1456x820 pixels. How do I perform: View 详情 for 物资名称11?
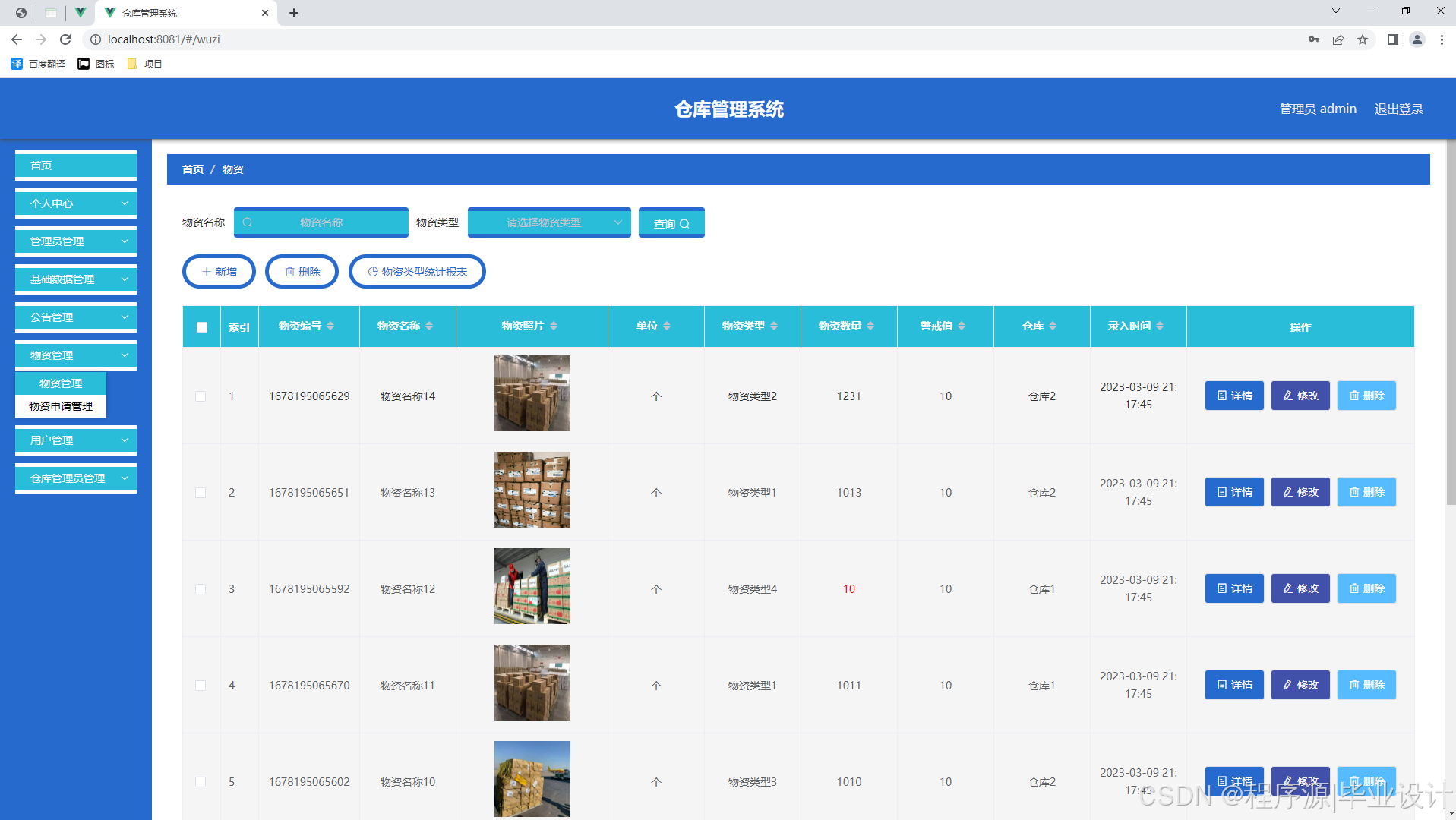point(1234,685)
